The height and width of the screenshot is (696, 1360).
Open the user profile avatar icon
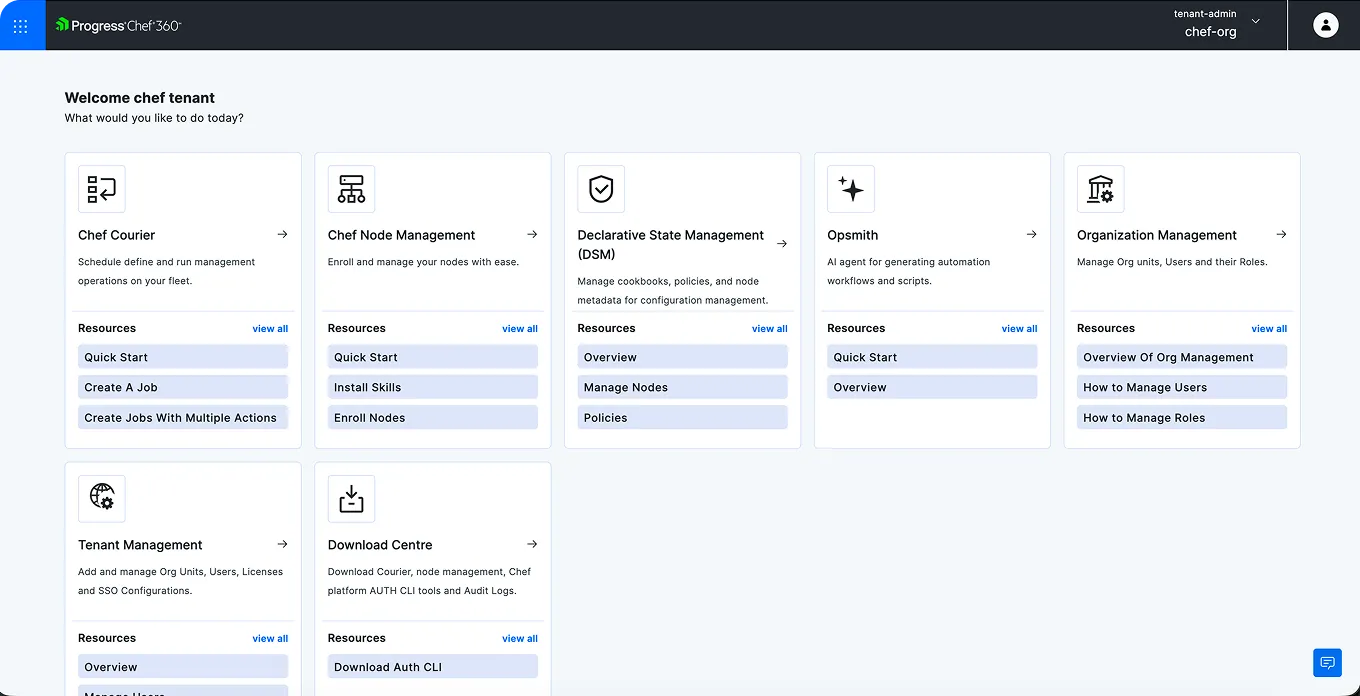pos(1325,25)
